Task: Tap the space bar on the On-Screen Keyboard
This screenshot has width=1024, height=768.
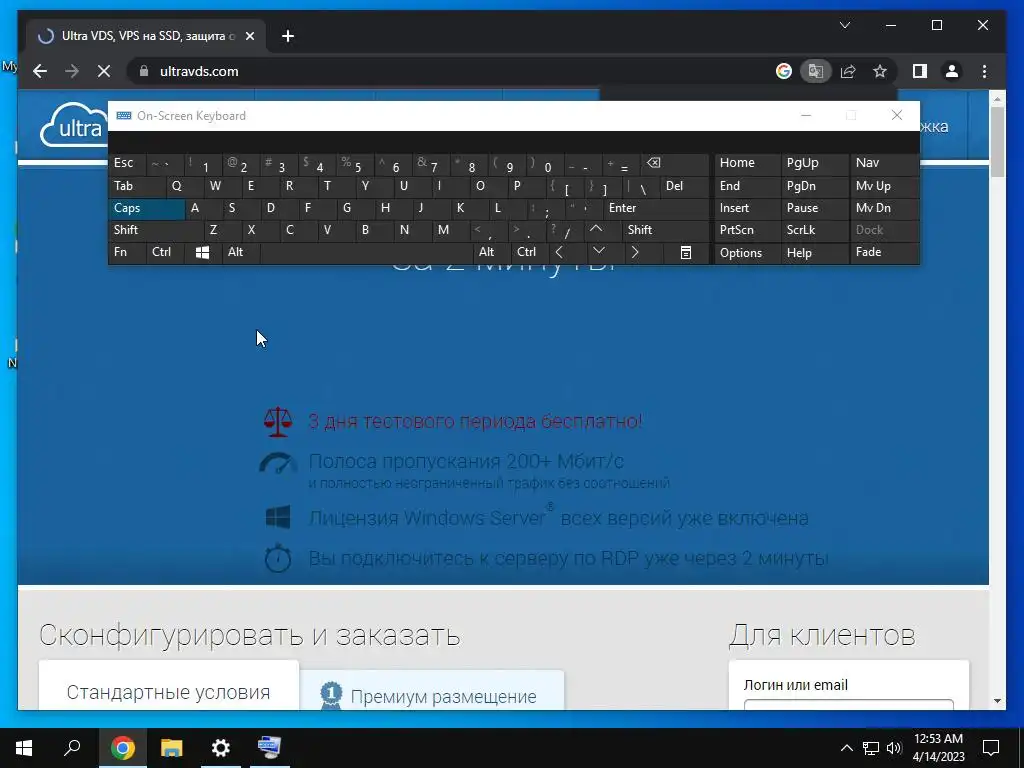Action: [366, 252]
